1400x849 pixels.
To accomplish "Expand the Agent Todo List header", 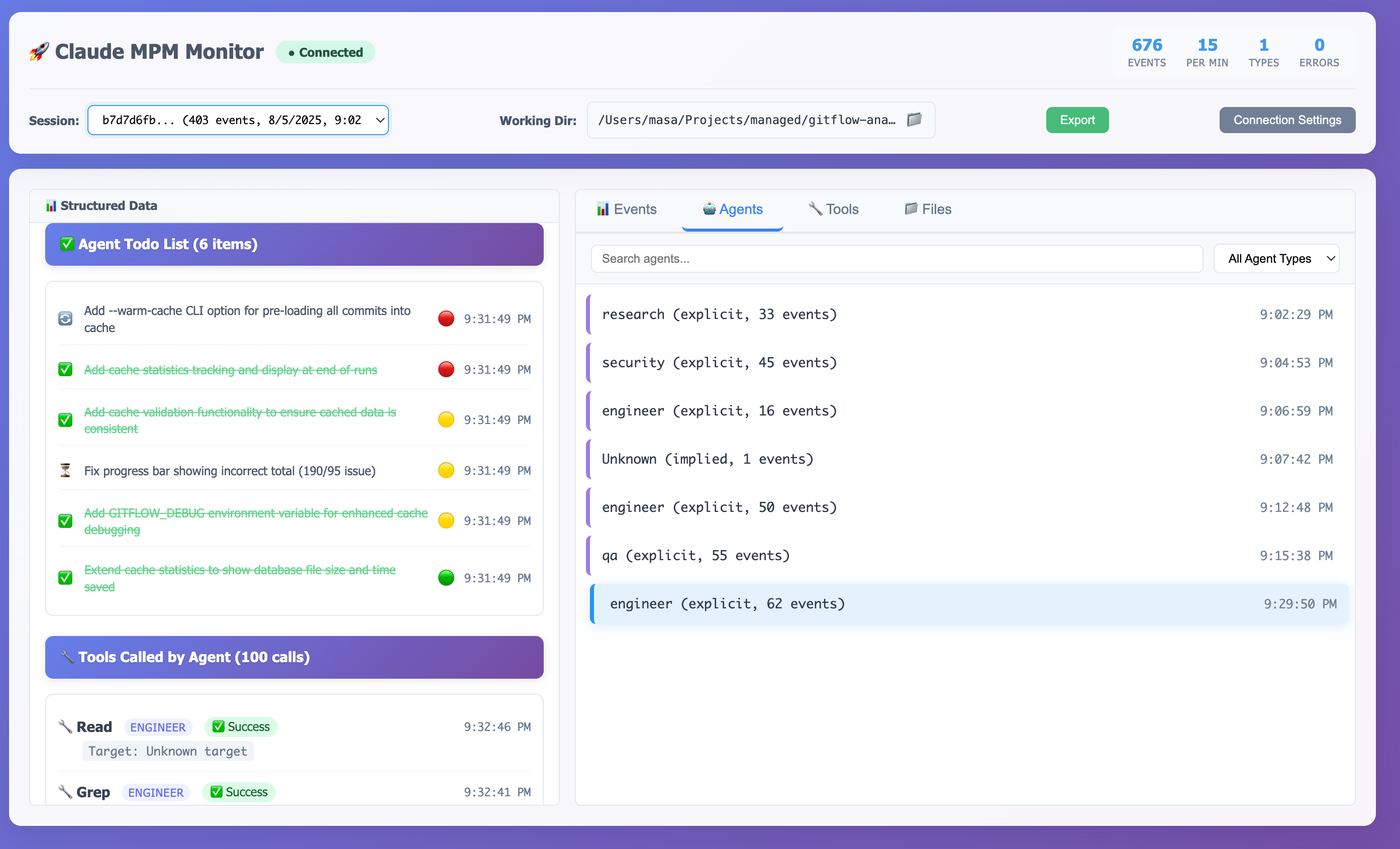I will [x=294, y=244].
